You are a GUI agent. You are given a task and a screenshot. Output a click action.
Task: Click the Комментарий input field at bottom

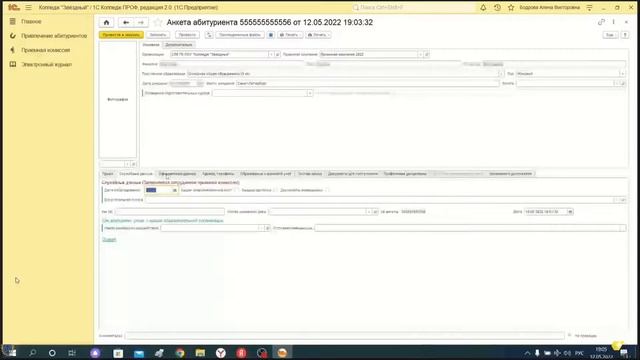(x=344, y=336)
